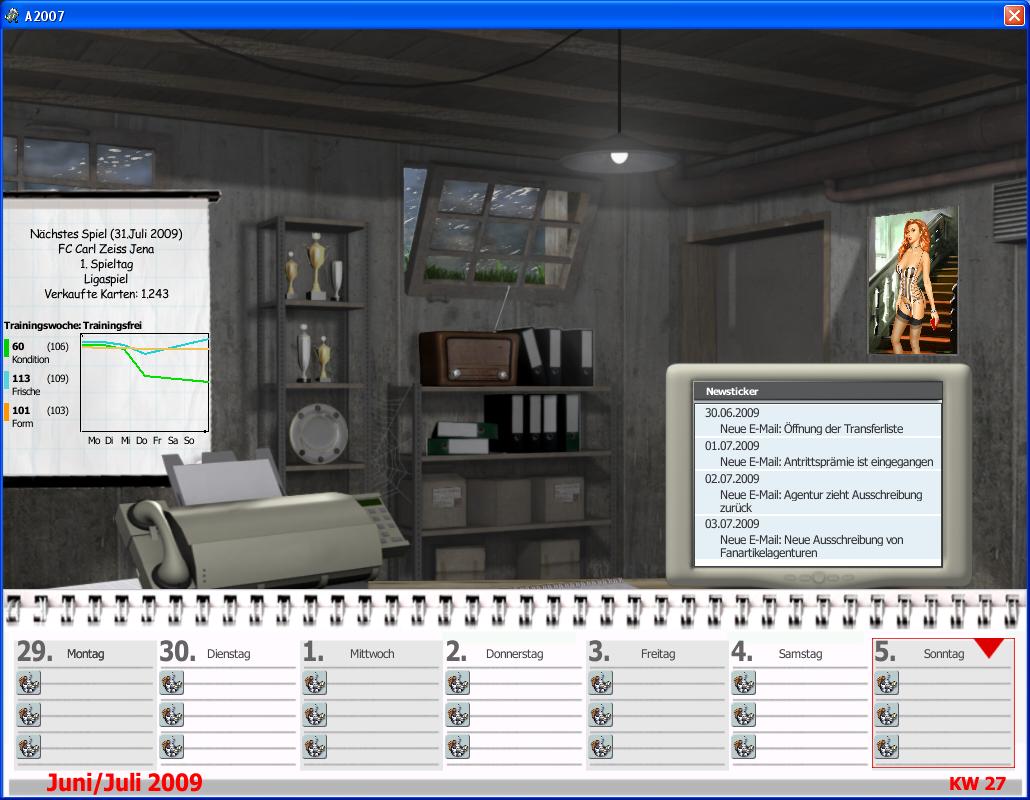Click first appointment icon on Montag 29
This screenshot has height=800, width=1030.
(x=29, y=683)
